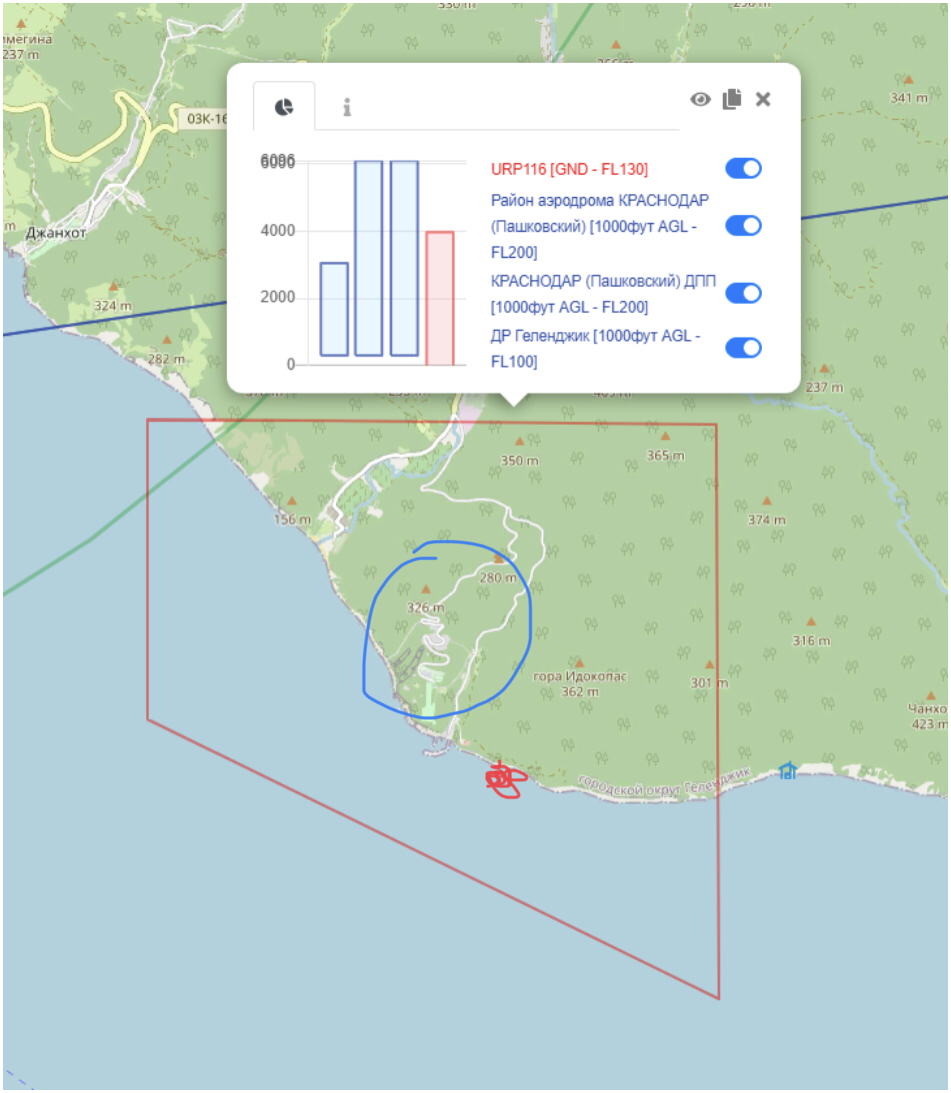Click the red bar in altitude chart
951x1093 pixels.
[x=440, y=298]
